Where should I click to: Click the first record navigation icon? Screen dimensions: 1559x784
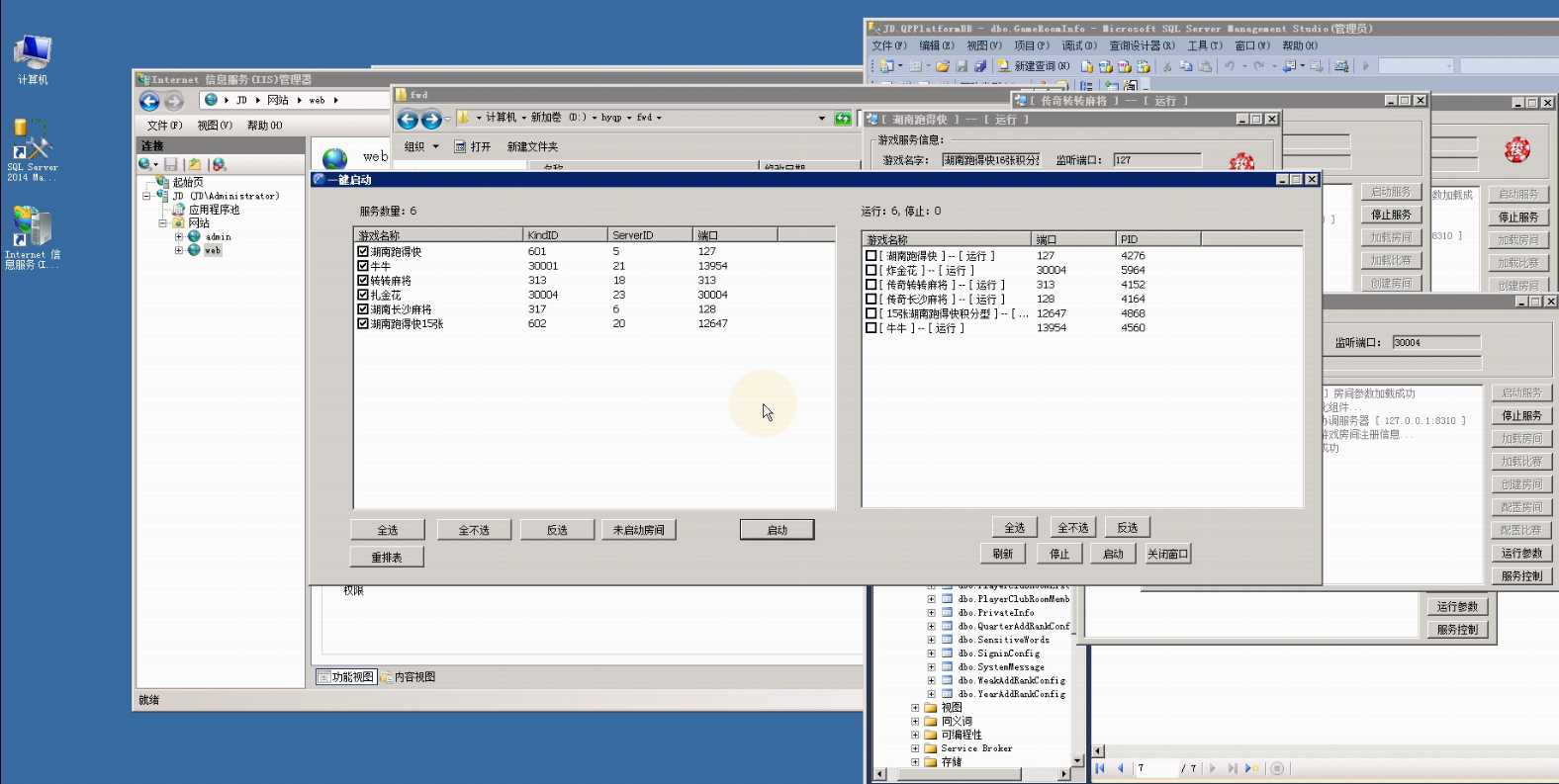pyautogui.click(x=1100, y=768)
